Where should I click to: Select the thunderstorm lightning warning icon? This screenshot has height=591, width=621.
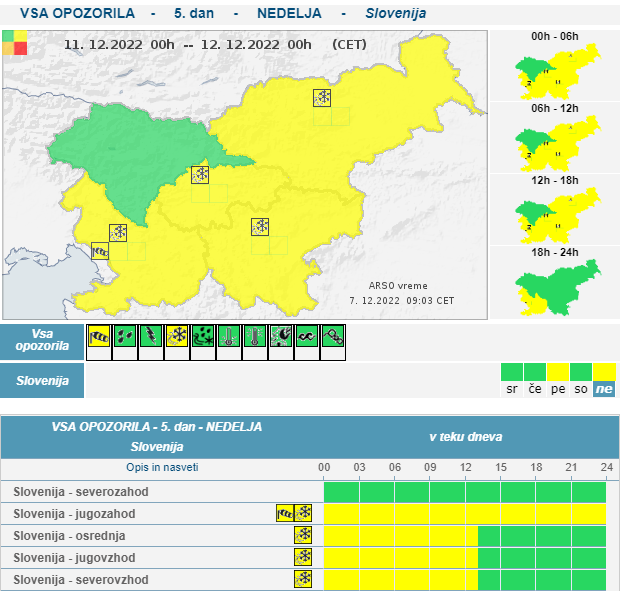pos(151,337)
